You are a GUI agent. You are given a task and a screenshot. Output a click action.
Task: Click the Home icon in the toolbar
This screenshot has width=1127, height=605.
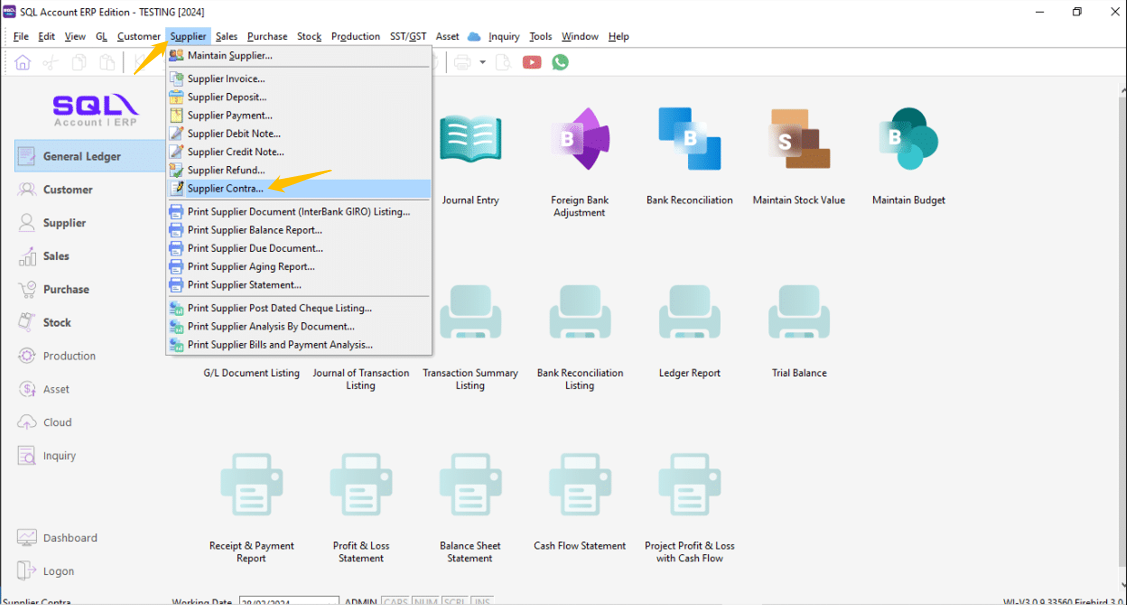[22, 62]
